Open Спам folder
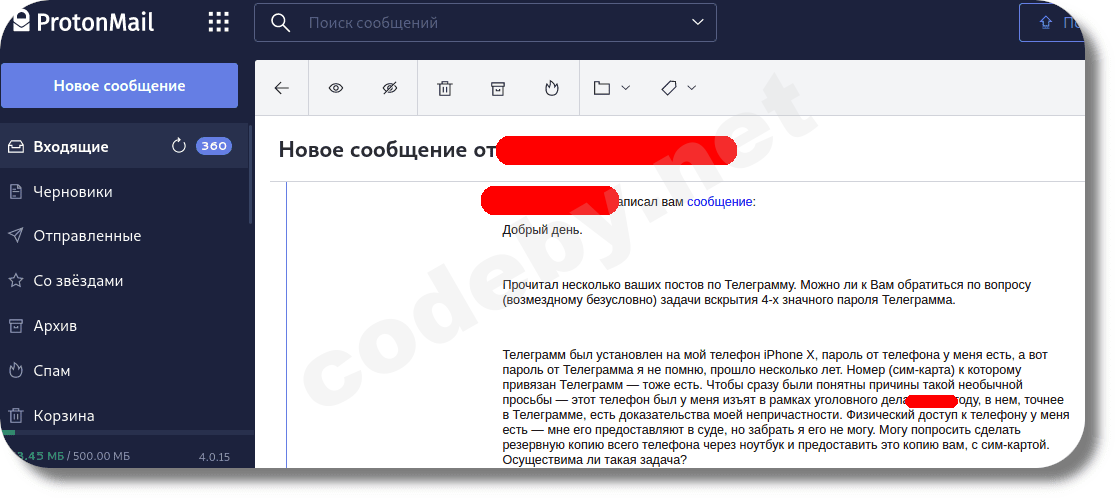 124,371
